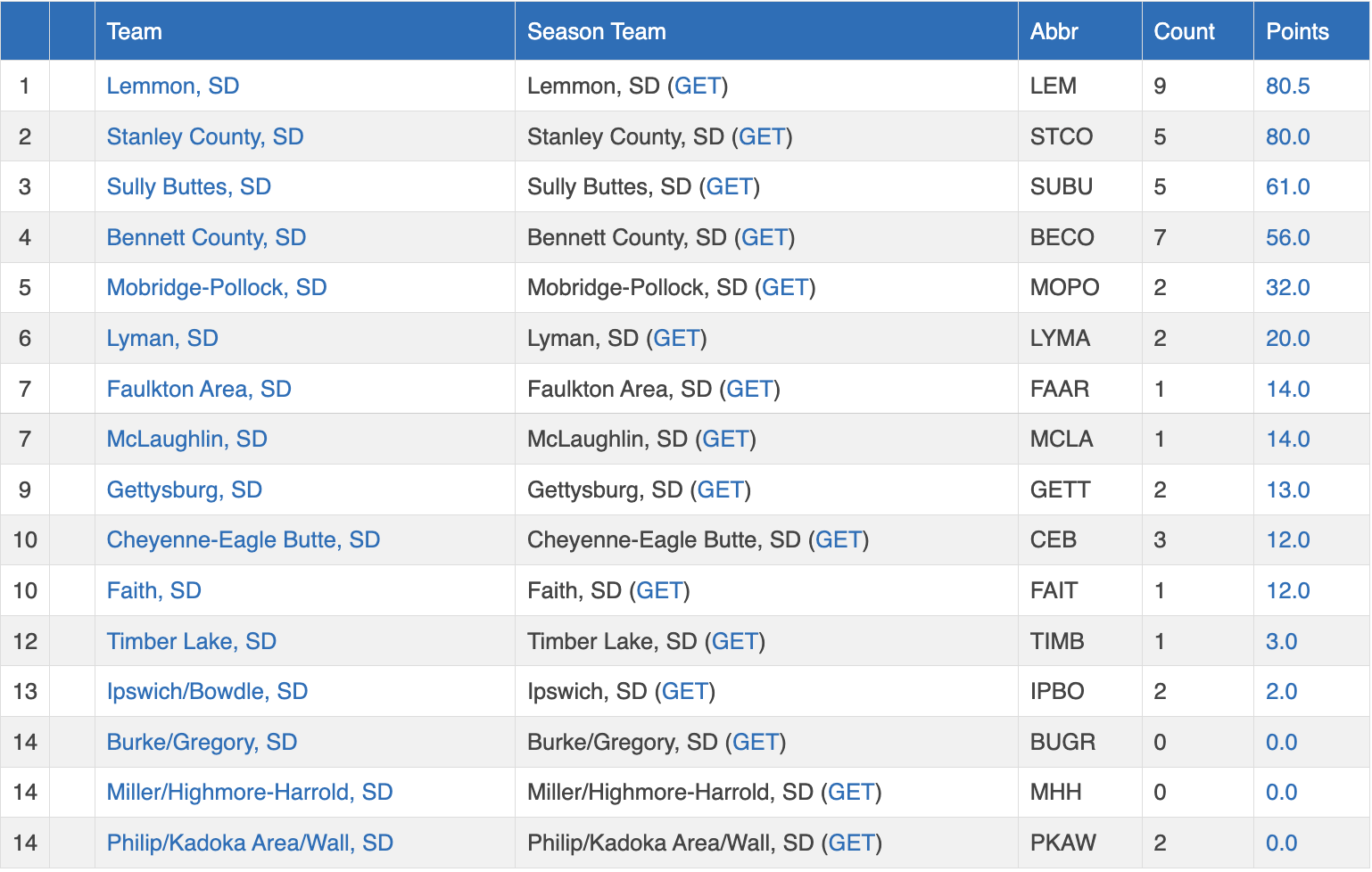Open the Timber Lake, SD team link

pyautogui.click(x=191, y=641)
